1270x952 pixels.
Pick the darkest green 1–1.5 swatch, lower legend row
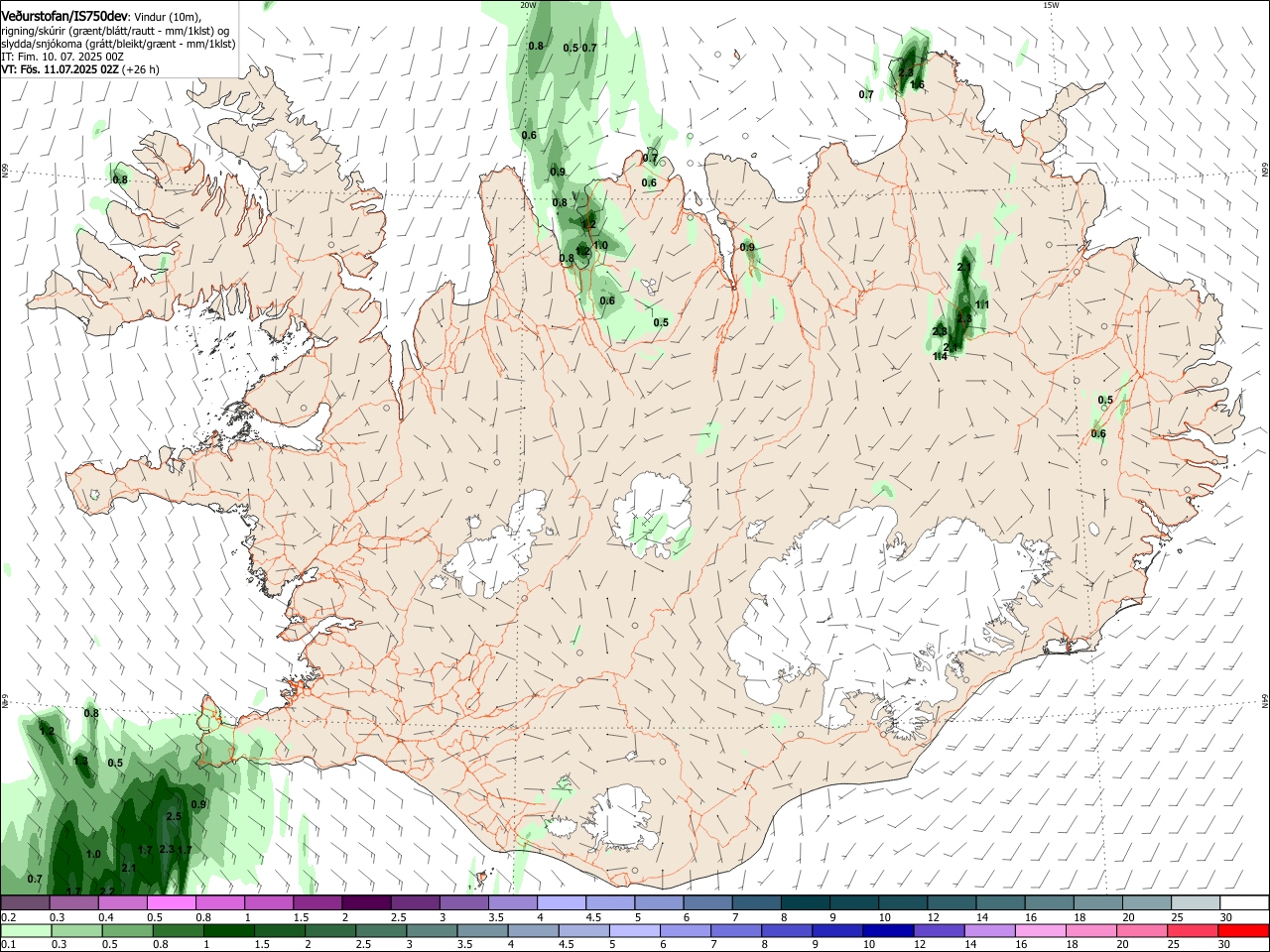229,930
